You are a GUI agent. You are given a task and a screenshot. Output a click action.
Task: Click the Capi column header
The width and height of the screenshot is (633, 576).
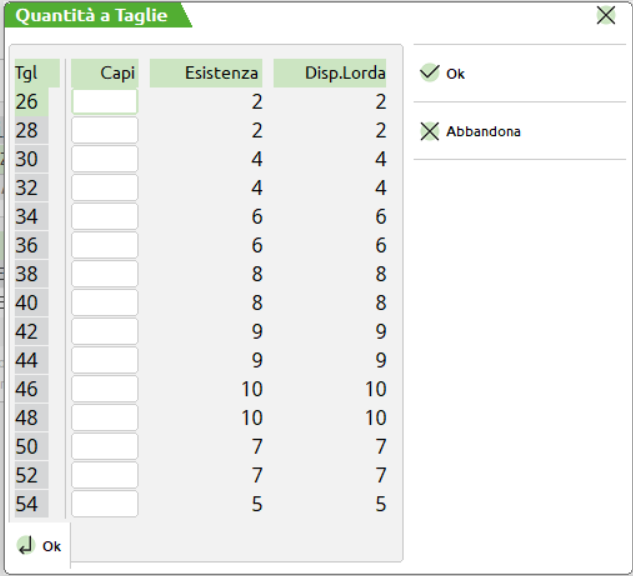click(x=104, y=73)
